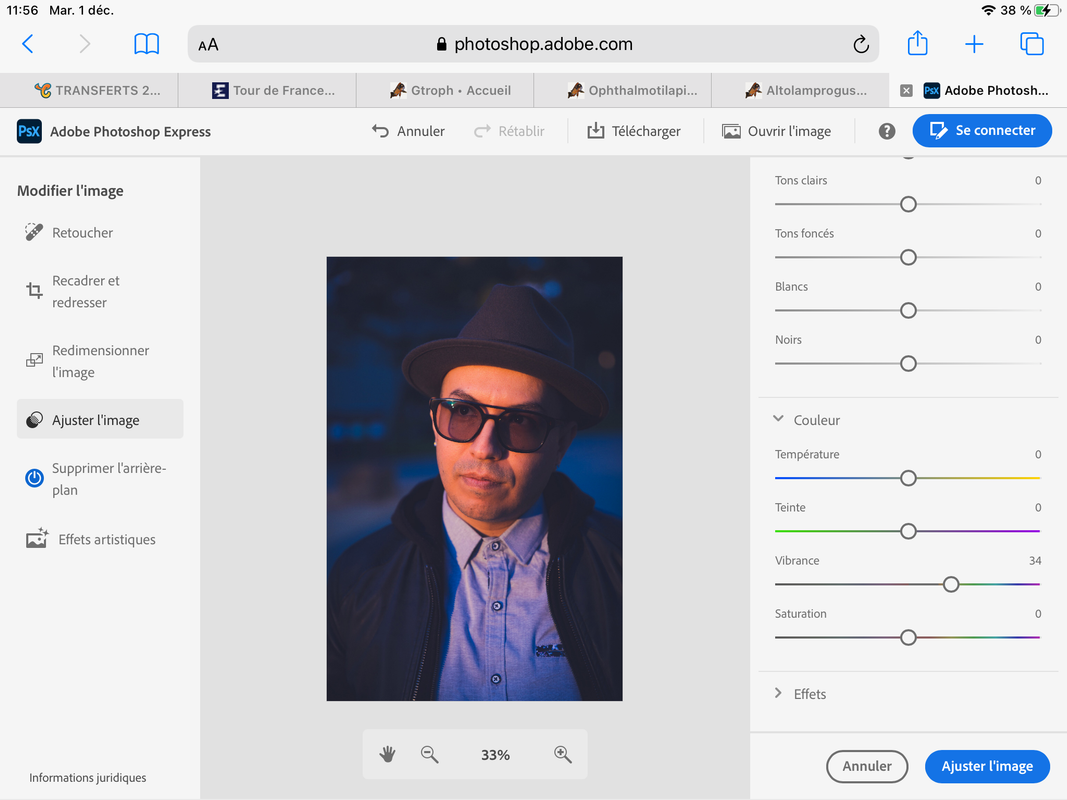Select the hand pan tool
This screenshot has height=800, width=1067.
coord(388,755)
